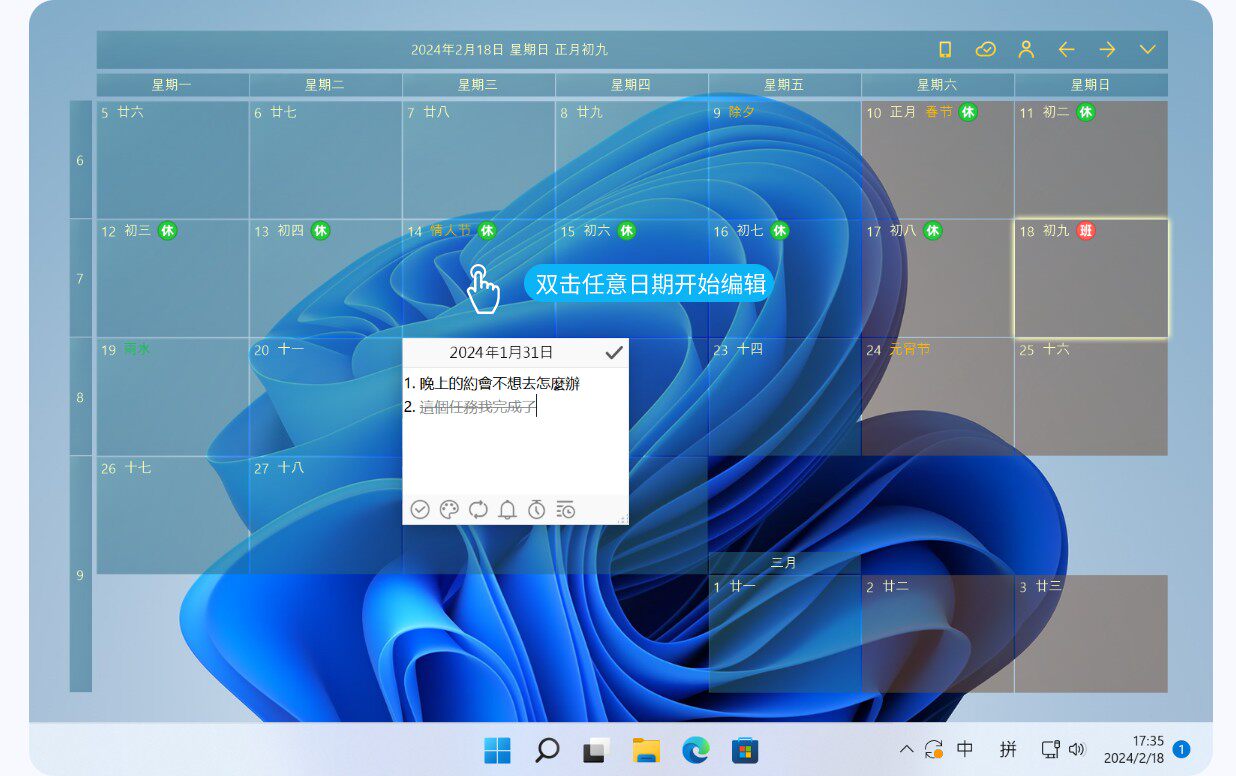The width and height of the screenshot is (1236, 776).
Task: Open the notification count badge
Action: pos(1181,749)
